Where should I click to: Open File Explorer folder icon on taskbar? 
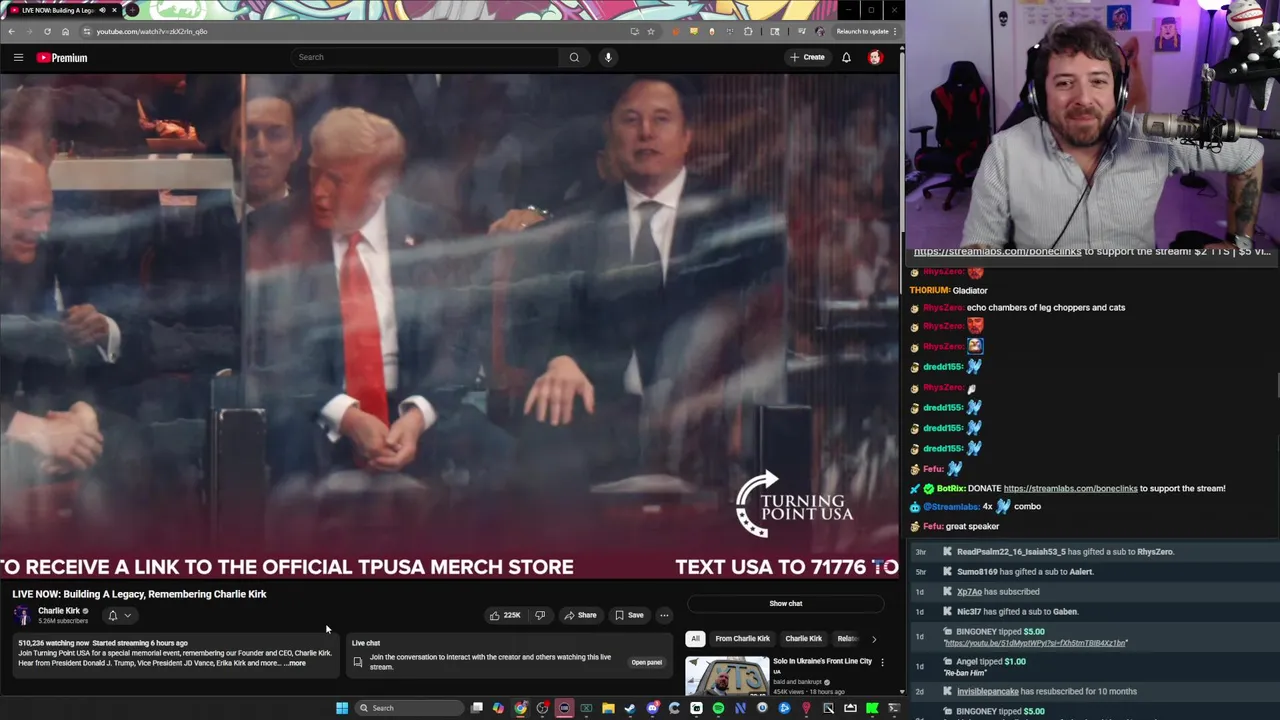(608, 708)
